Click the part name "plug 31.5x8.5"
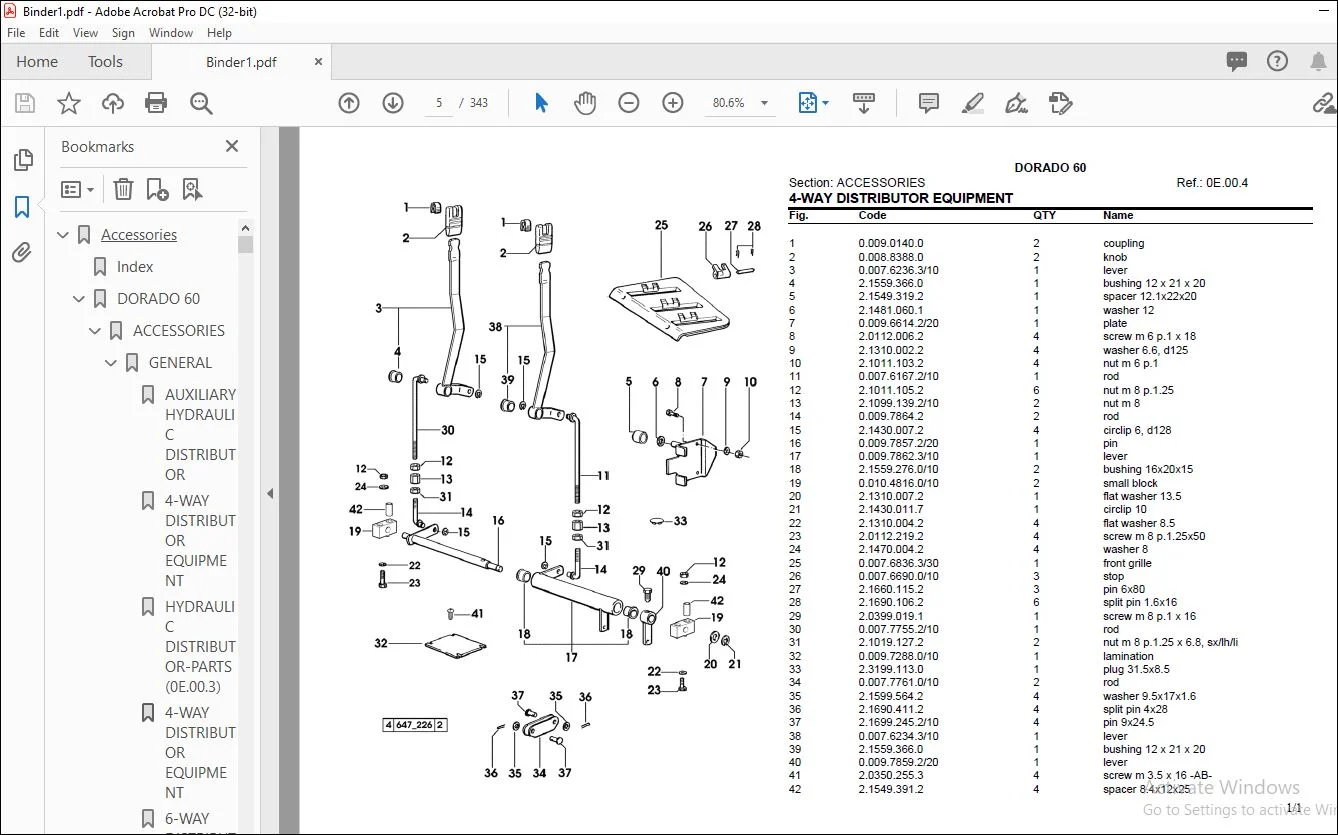Image resolution: width=1338 pixels, height=835 pixels. pyautogui.click(x=1136, y=669)
